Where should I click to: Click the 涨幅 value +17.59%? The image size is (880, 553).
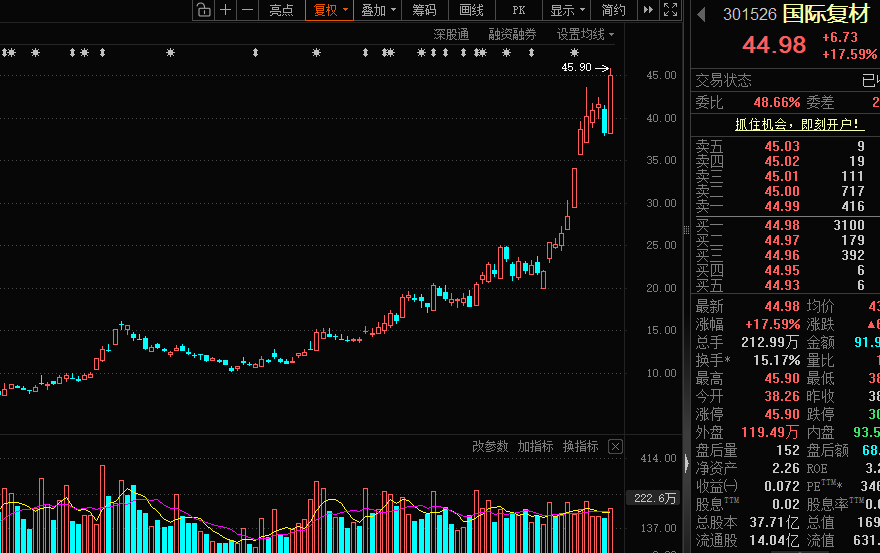[x=772, y=325]
